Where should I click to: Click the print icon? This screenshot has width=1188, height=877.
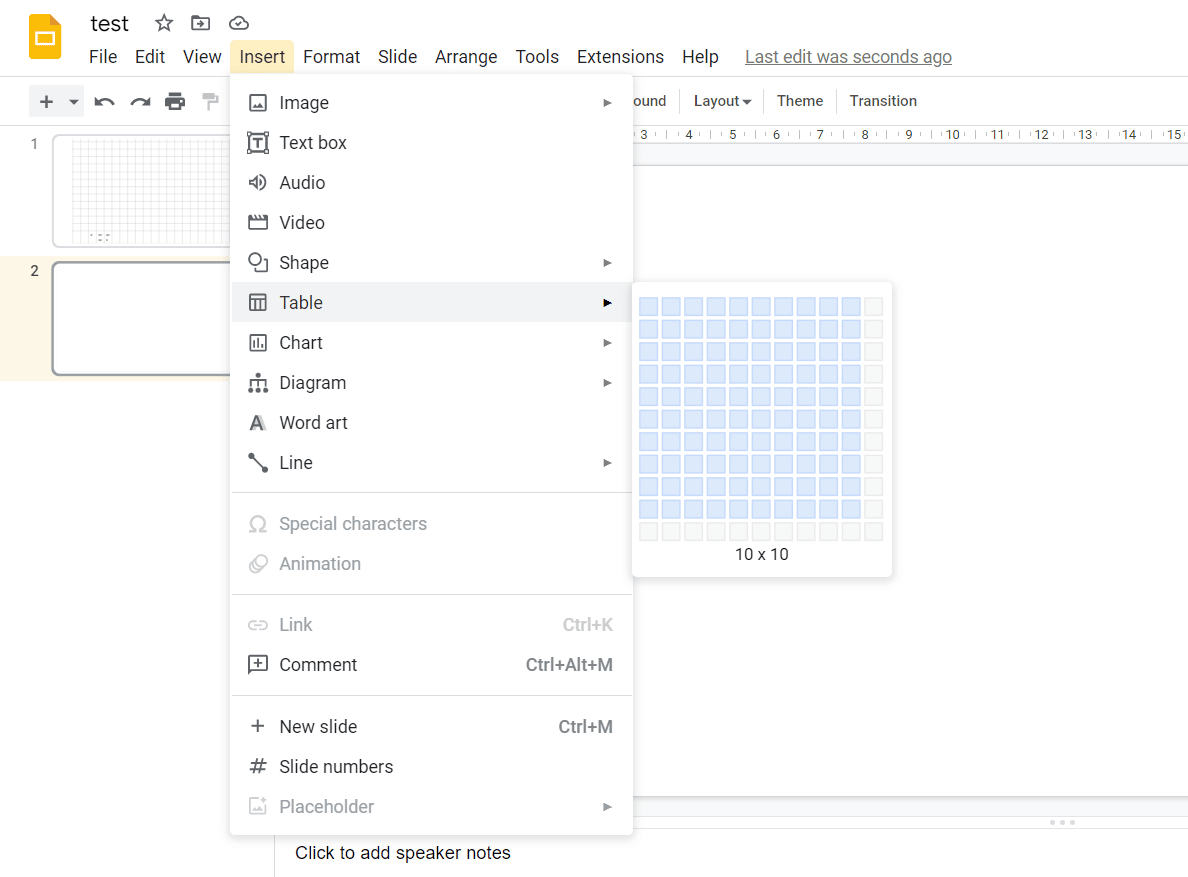coord(175,101)
